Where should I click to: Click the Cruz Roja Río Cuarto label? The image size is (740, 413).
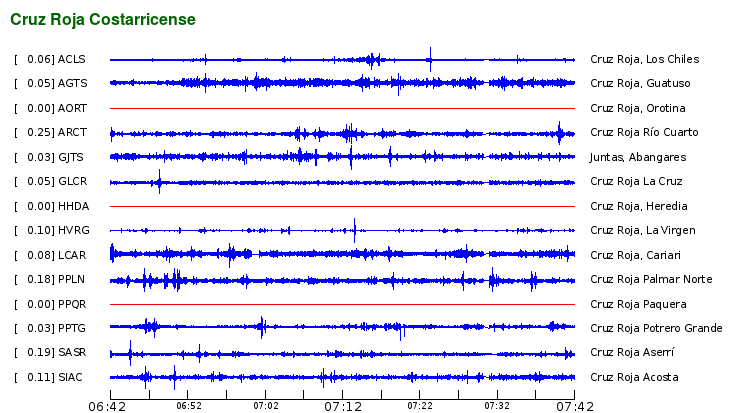coord(644,132)
